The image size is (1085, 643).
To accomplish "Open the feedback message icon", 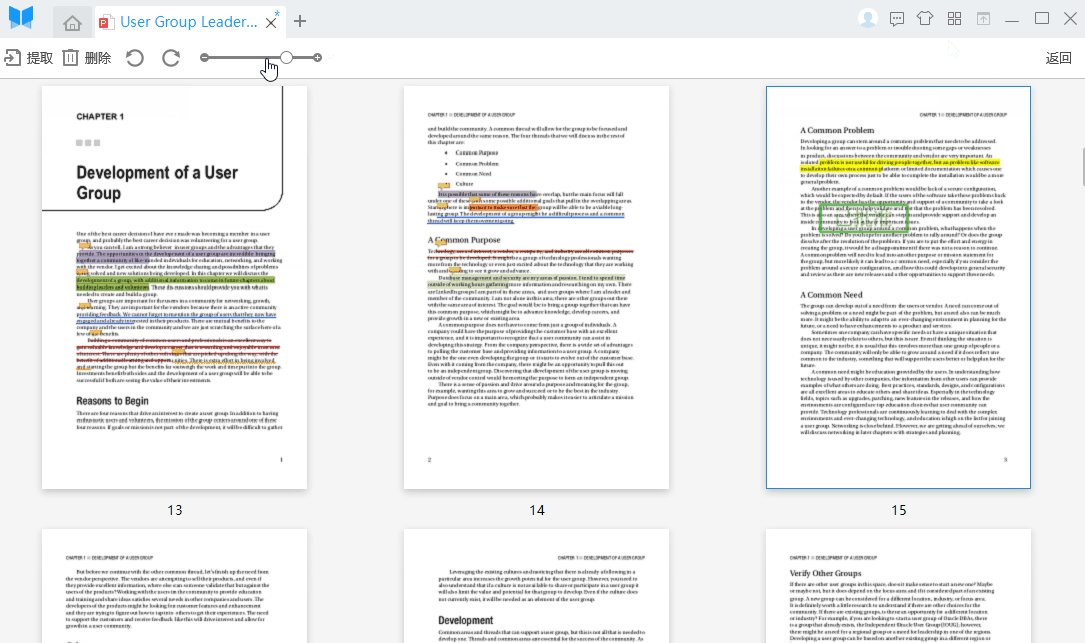I will (x=897, y=19).
